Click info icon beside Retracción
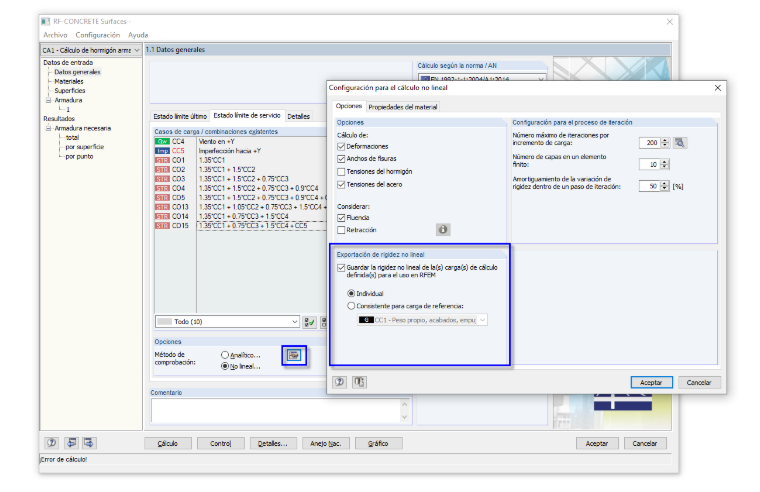Screen dimensions: 760x492 tap(443, 229)
